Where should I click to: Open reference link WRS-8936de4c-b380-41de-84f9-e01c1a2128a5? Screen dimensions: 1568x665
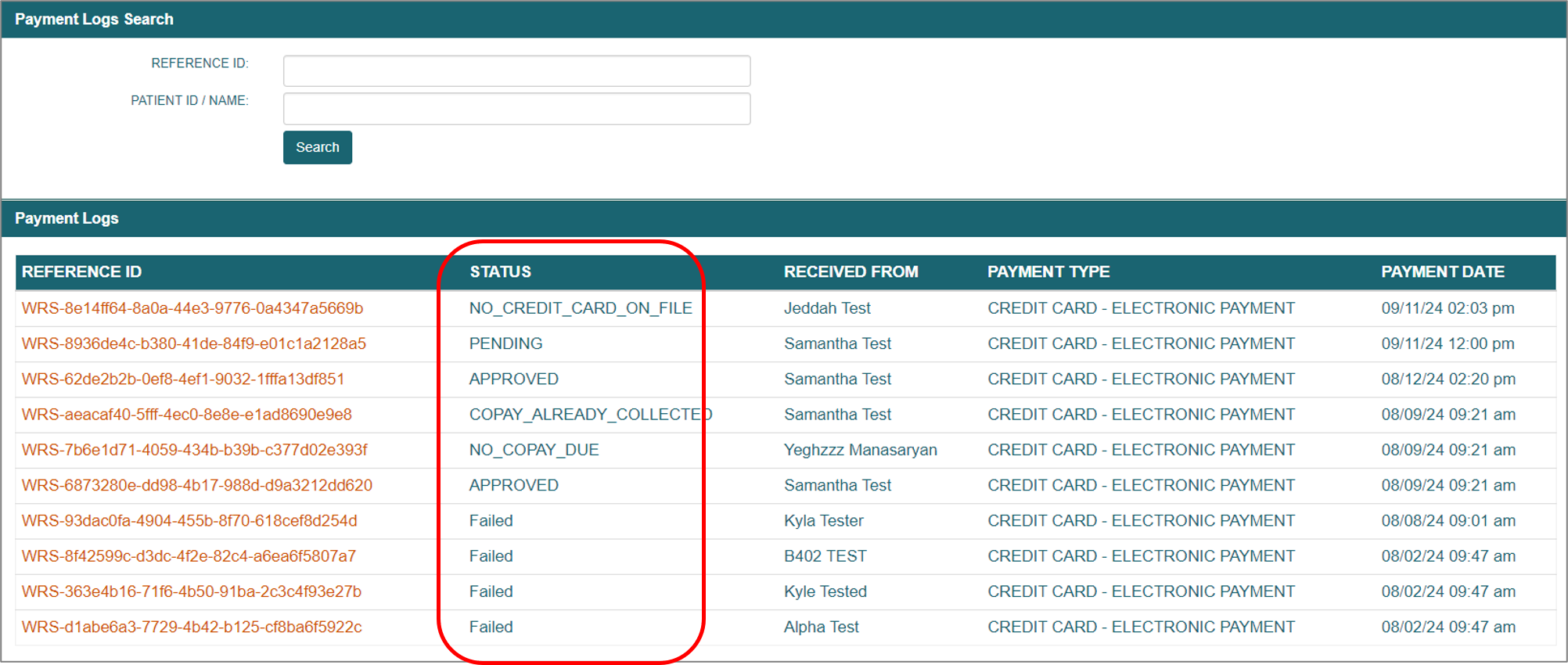194,343
